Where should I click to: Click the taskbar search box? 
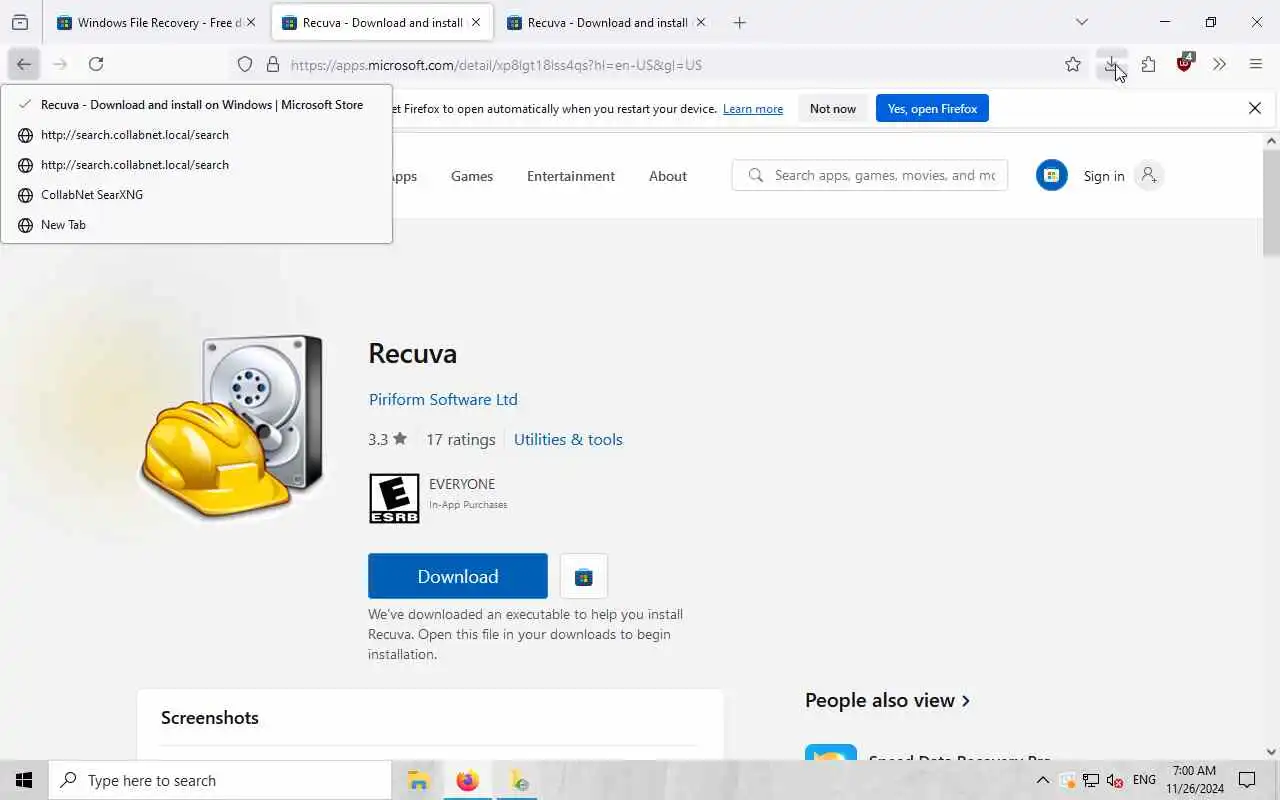[220, 780]
